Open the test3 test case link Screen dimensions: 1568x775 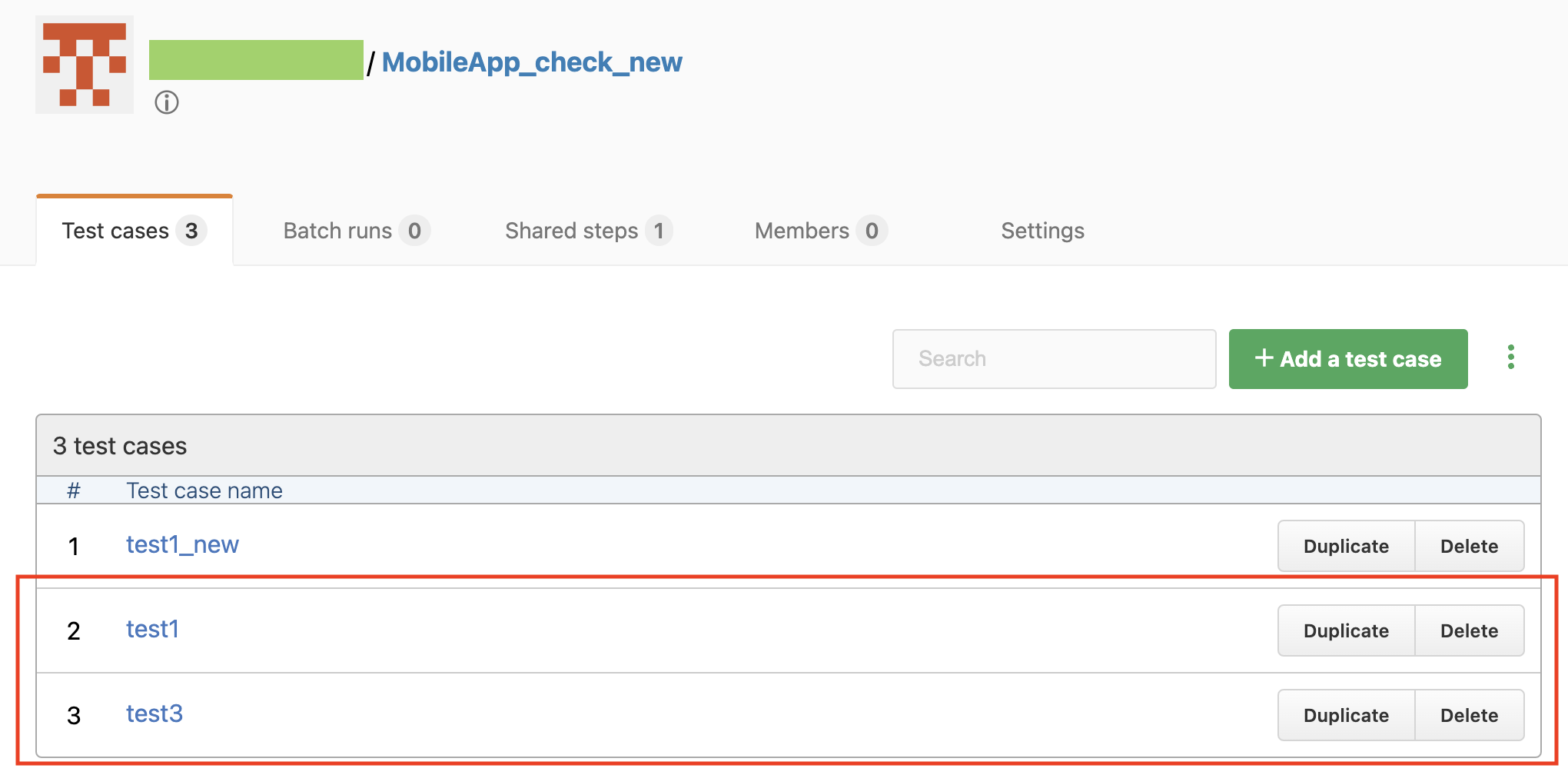point(154,713)
